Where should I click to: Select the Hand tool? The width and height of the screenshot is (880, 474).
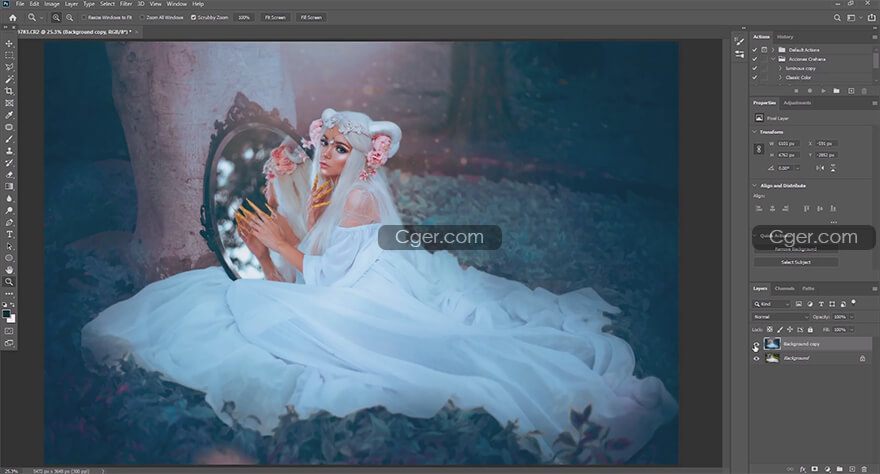tap(9, 270)
